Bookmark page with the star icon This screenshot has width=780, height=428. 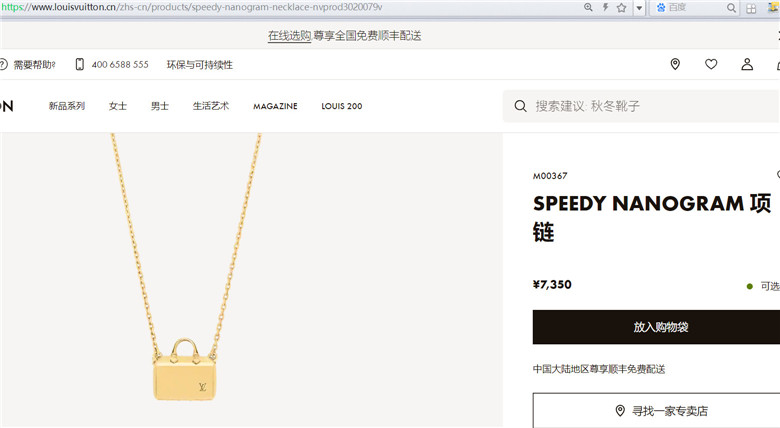(x=621, y=7)
